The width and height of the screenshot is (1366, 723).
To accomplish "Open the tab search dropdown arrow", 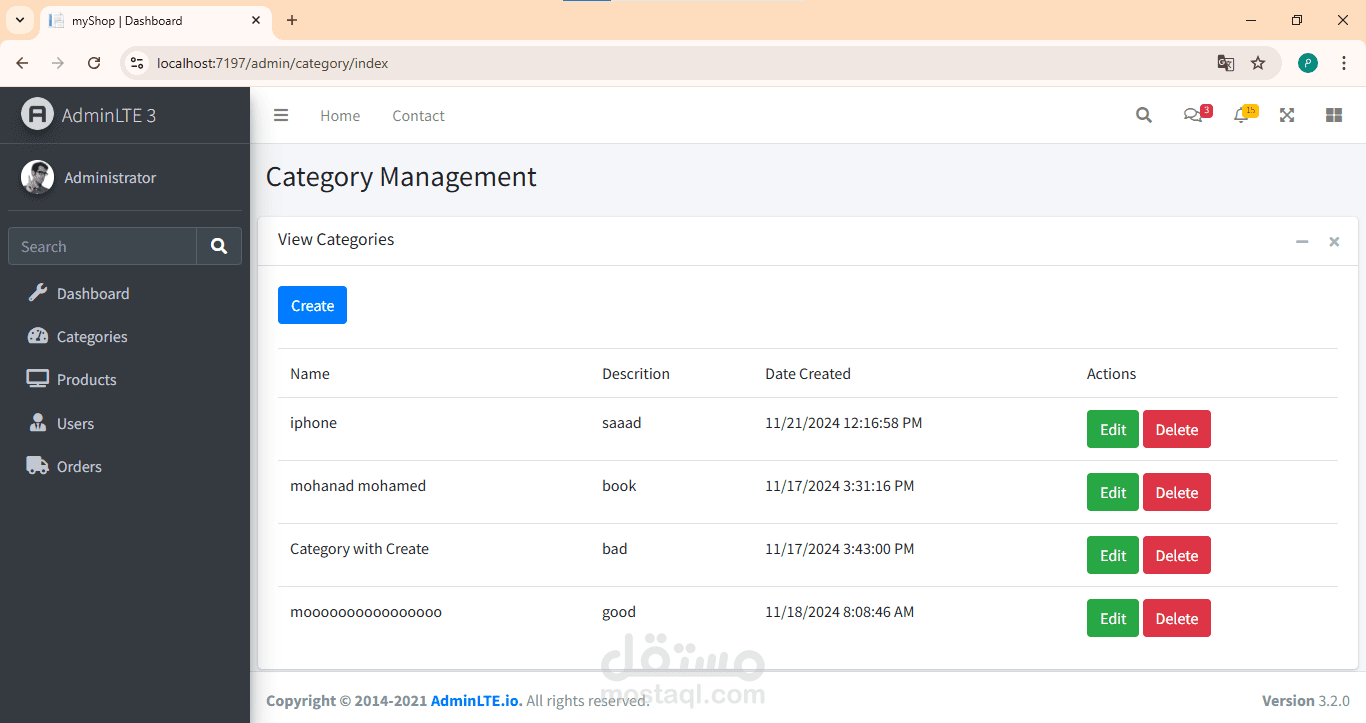I will (19, 20).
